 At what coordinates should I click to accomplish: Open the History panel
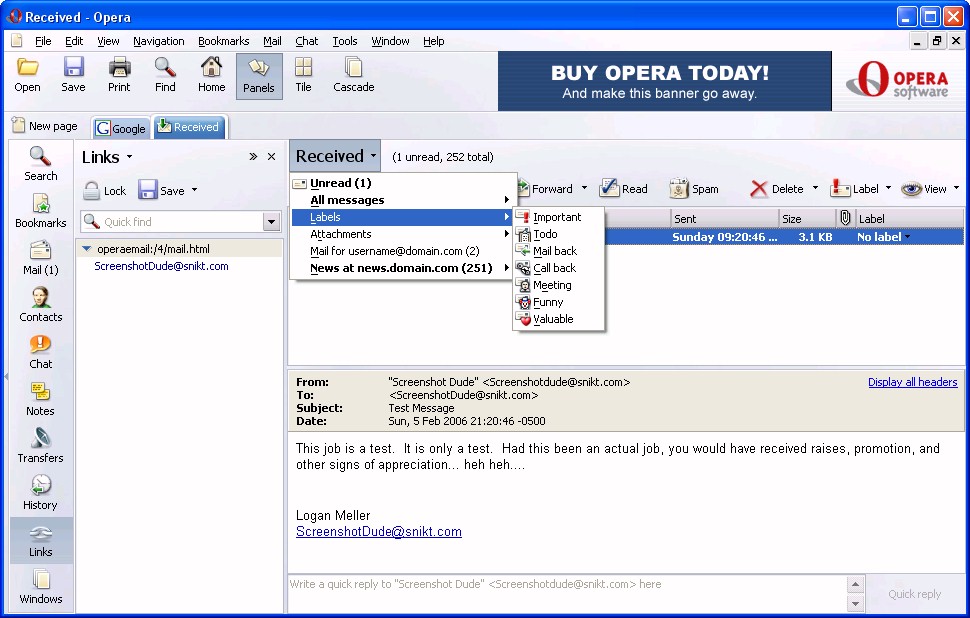(40, 493)
